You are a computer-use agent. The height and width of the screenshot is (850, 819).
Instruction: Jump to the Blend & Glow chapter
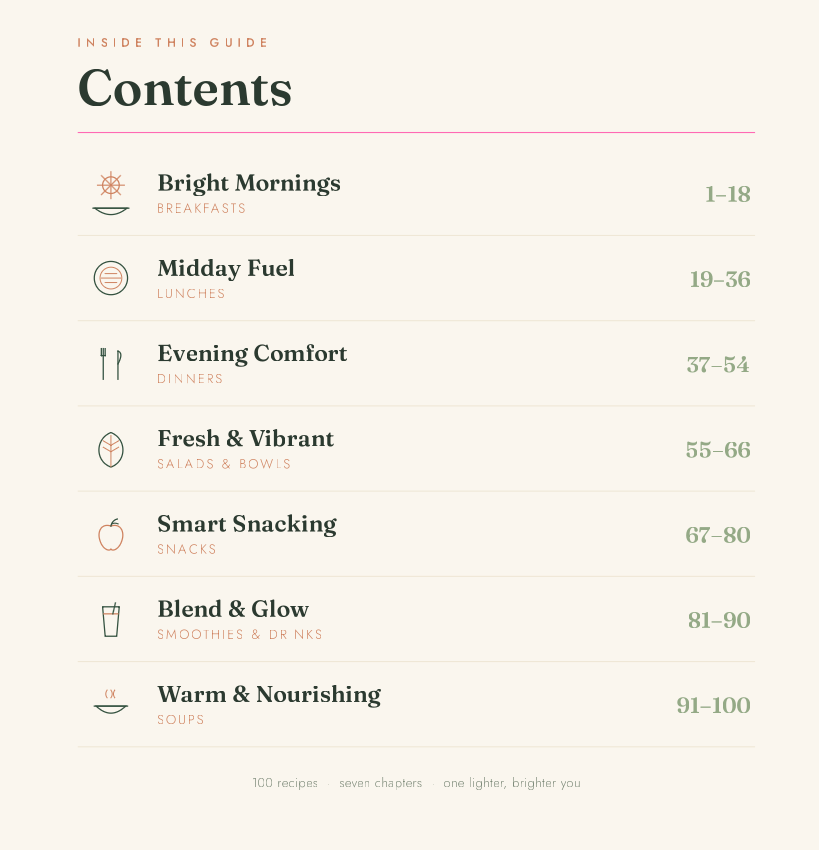click(233, 609)
